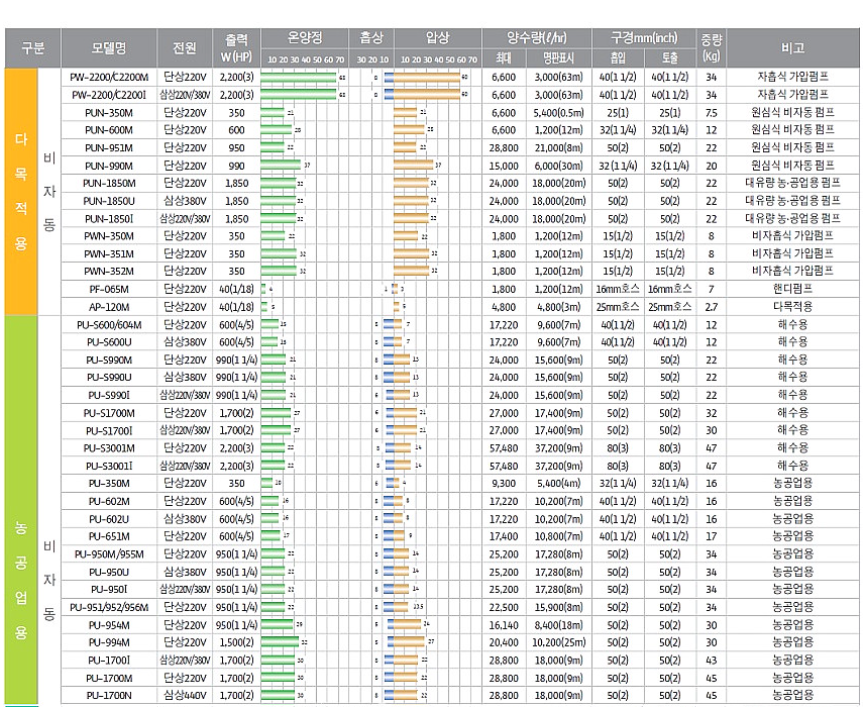Select the PU-994M model cell
Screen dimensions: 864x707
coord(109,641)
